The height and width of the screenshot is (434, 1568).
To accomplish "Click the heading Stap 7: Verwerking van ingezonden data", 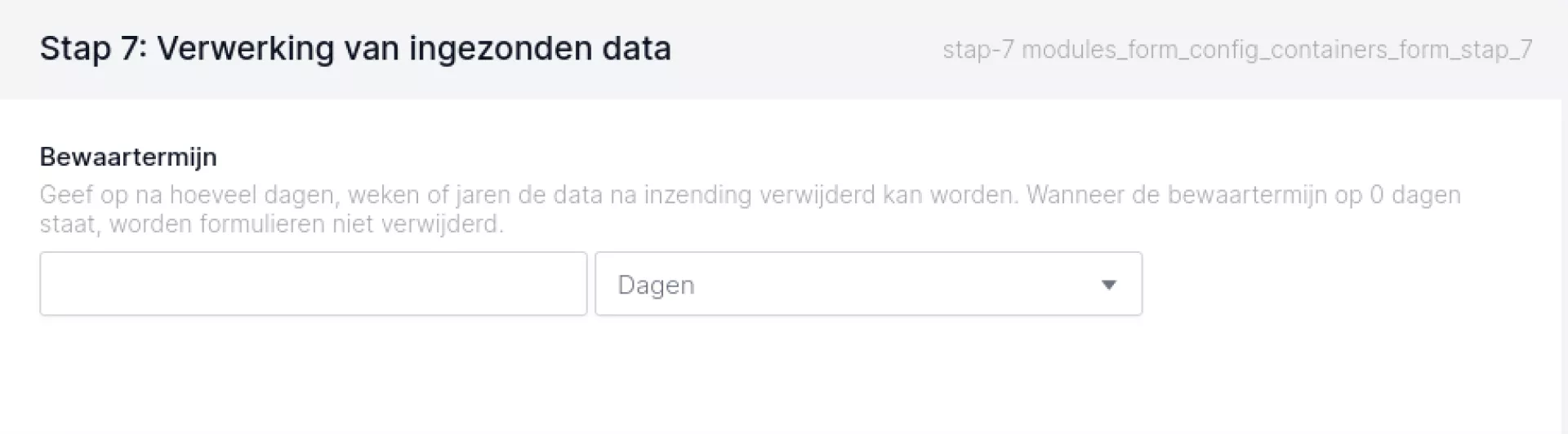I will (355, 48).
